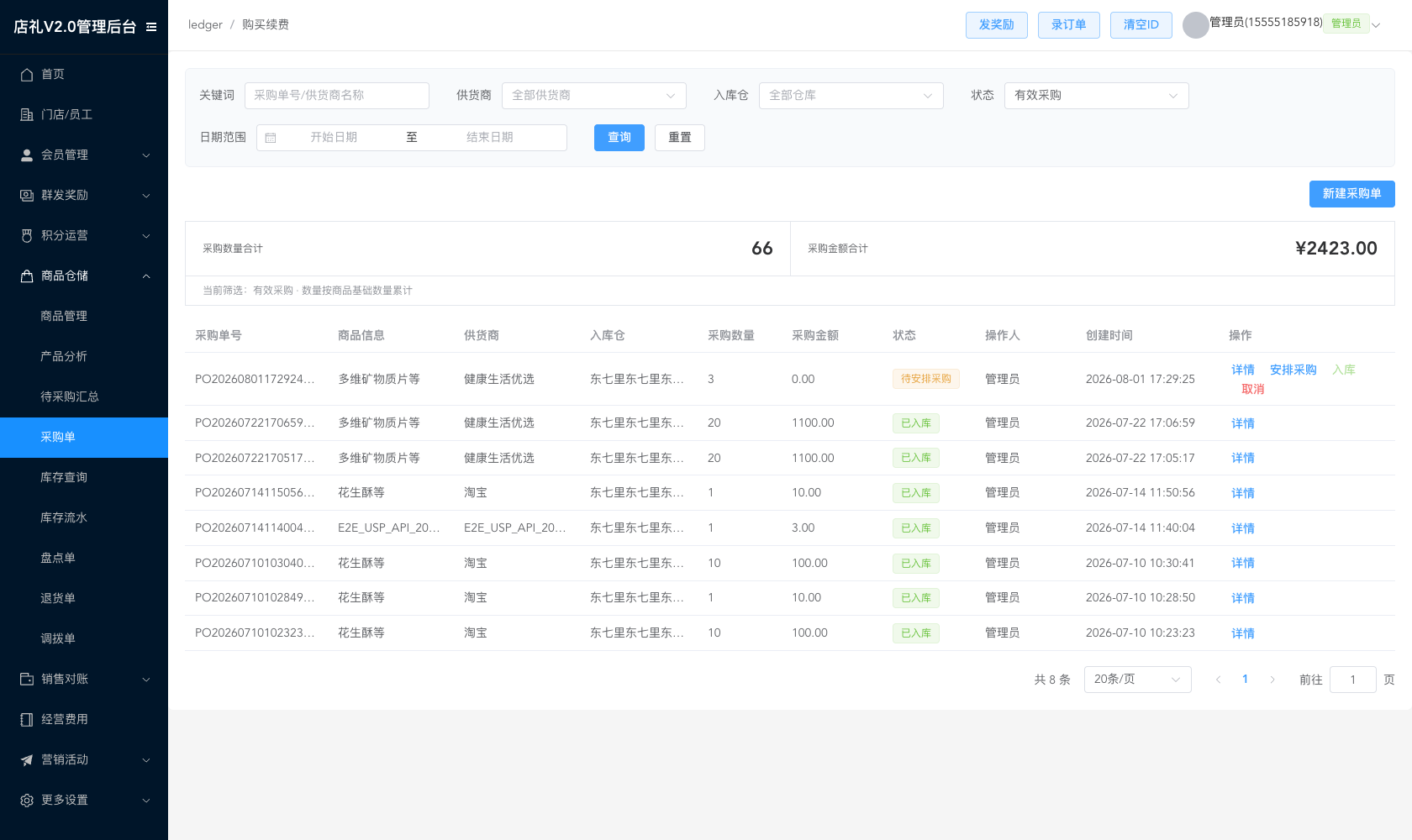The width and height of the screenshot is (1412, 840).
Task: Click 采购数量 column header
Action: [731, 335]
